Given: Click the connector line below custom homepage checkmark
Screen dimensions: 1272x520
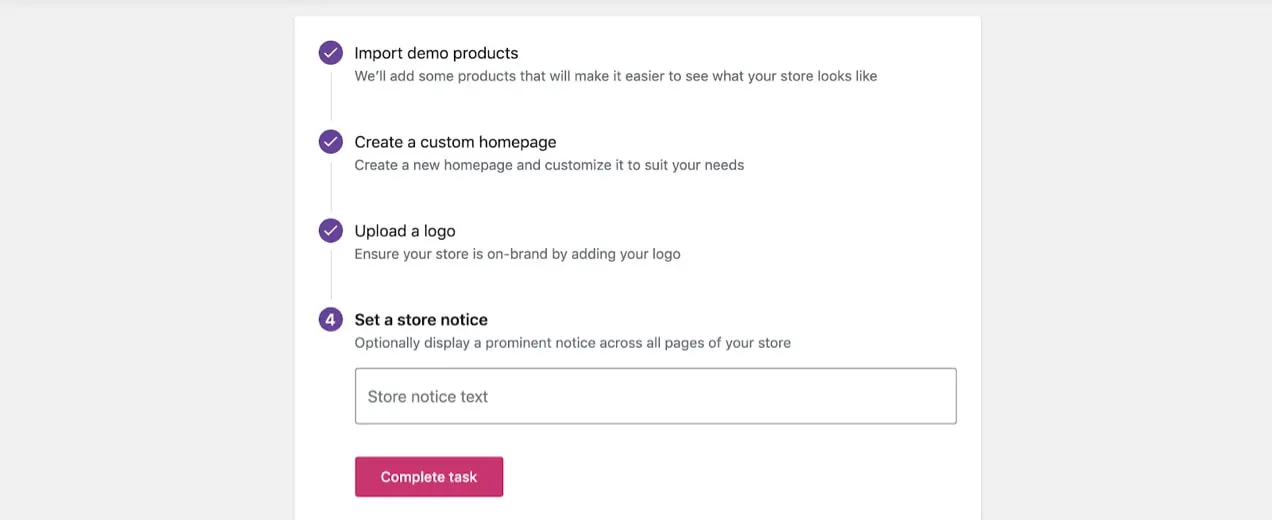Looking at the screenshot, I should click(330, 183).
